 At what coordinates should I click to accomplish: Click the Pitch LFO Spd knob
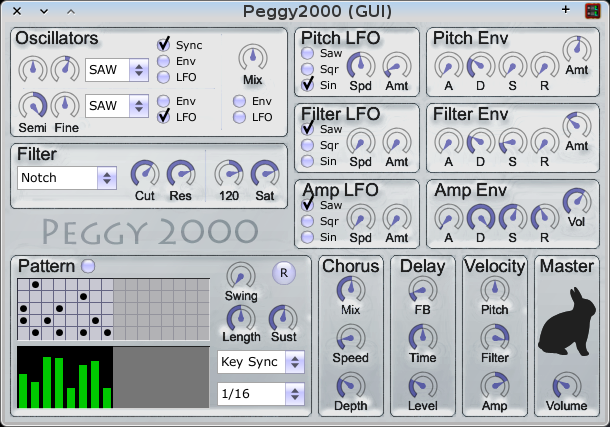click(361, 66)
